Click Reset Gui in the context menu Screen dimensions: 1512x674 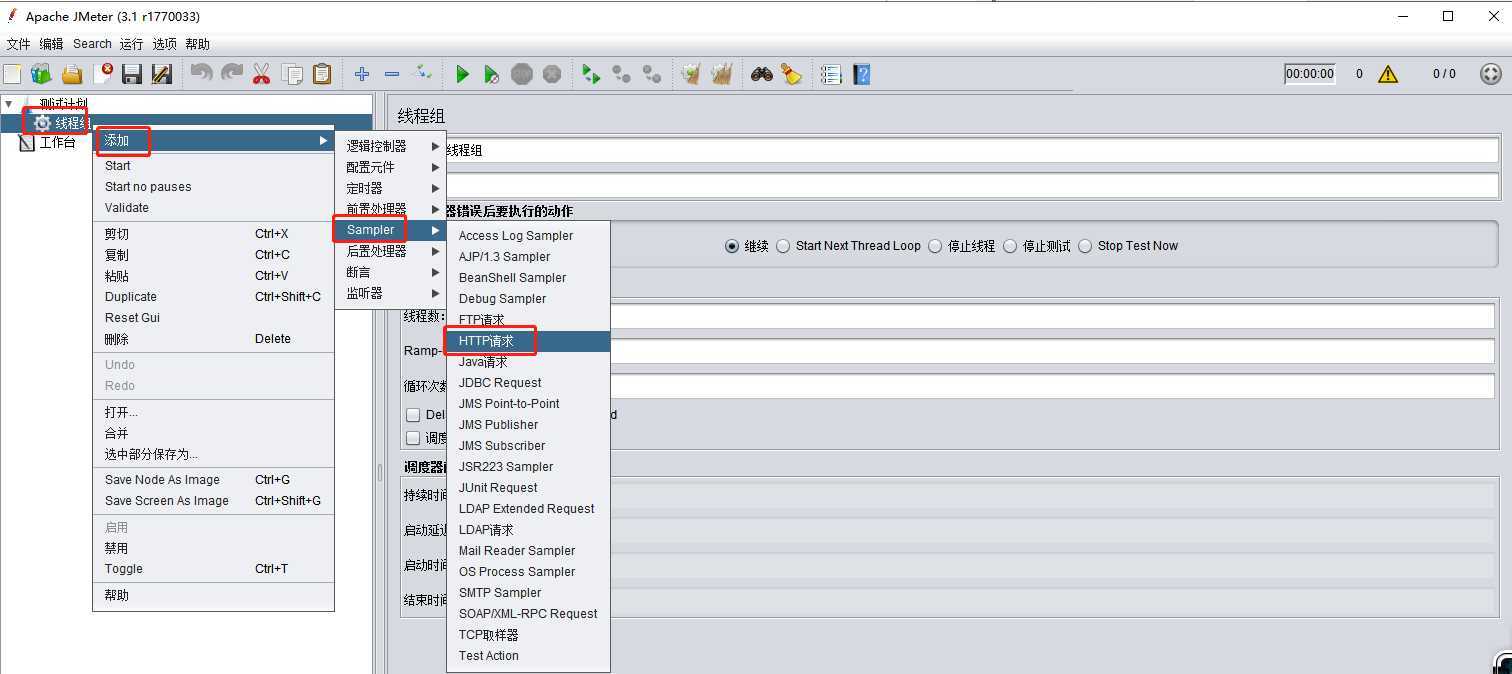(x=213, y=318)
